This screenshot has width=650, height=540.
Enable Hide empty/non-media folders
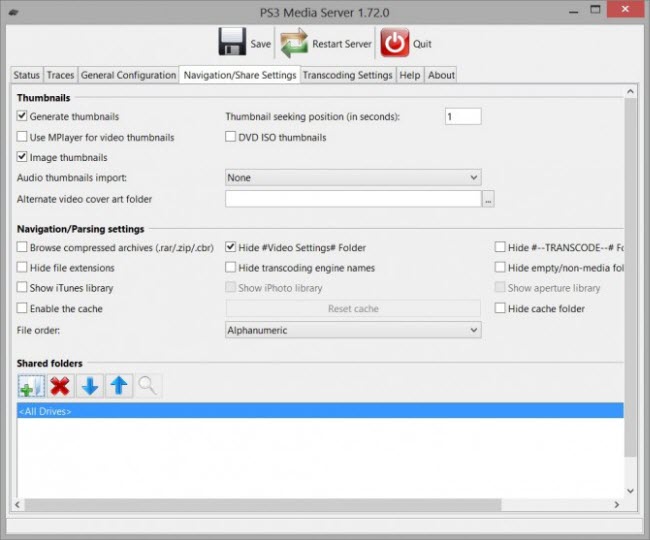click(x=500, y=267)
